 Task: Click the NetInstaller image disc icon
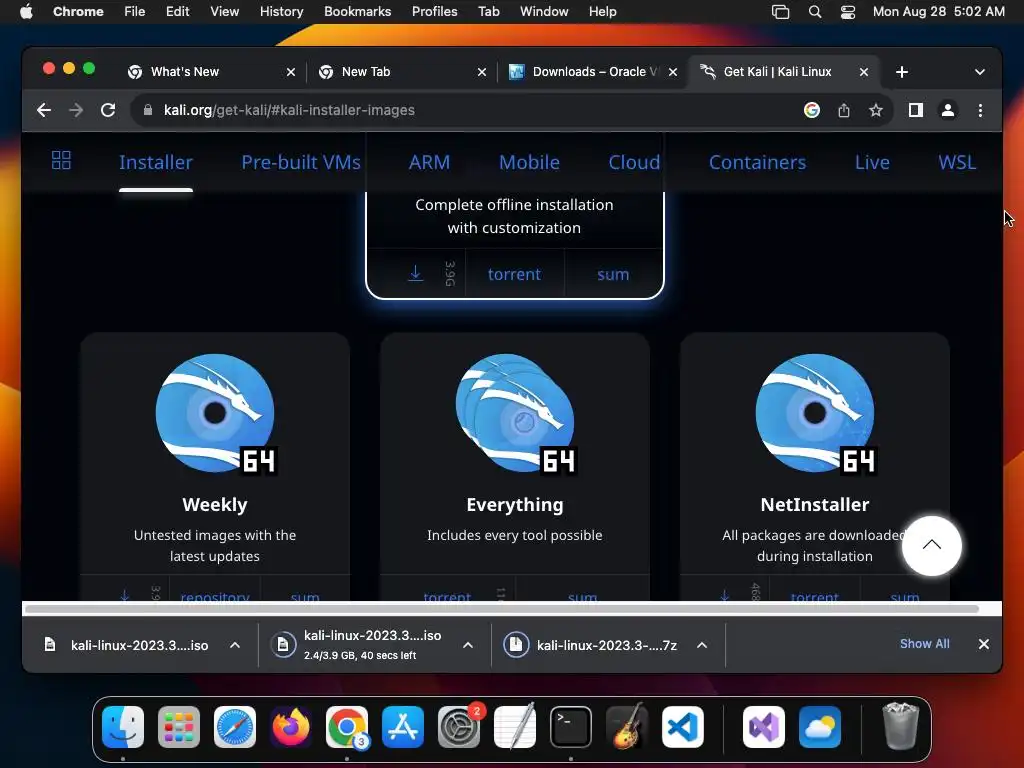click(x=815, y=413)
